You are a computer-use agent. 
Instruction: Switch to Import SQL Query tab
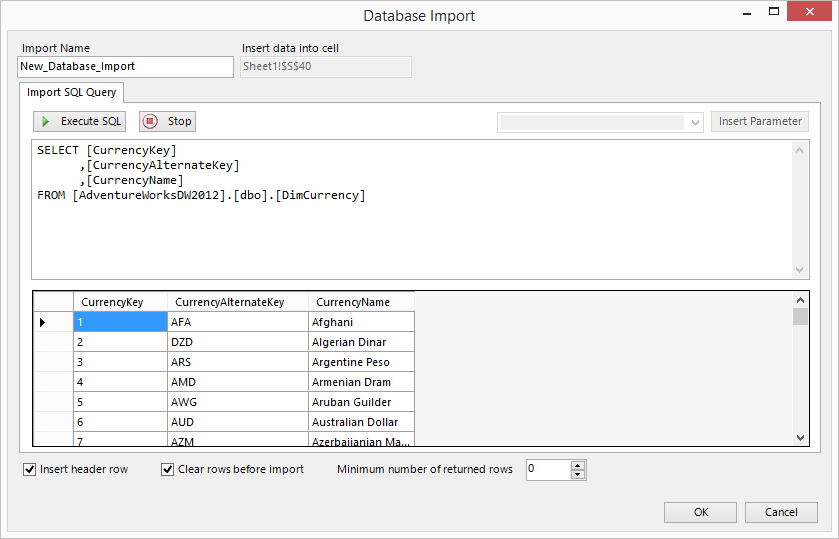point(72,93)
